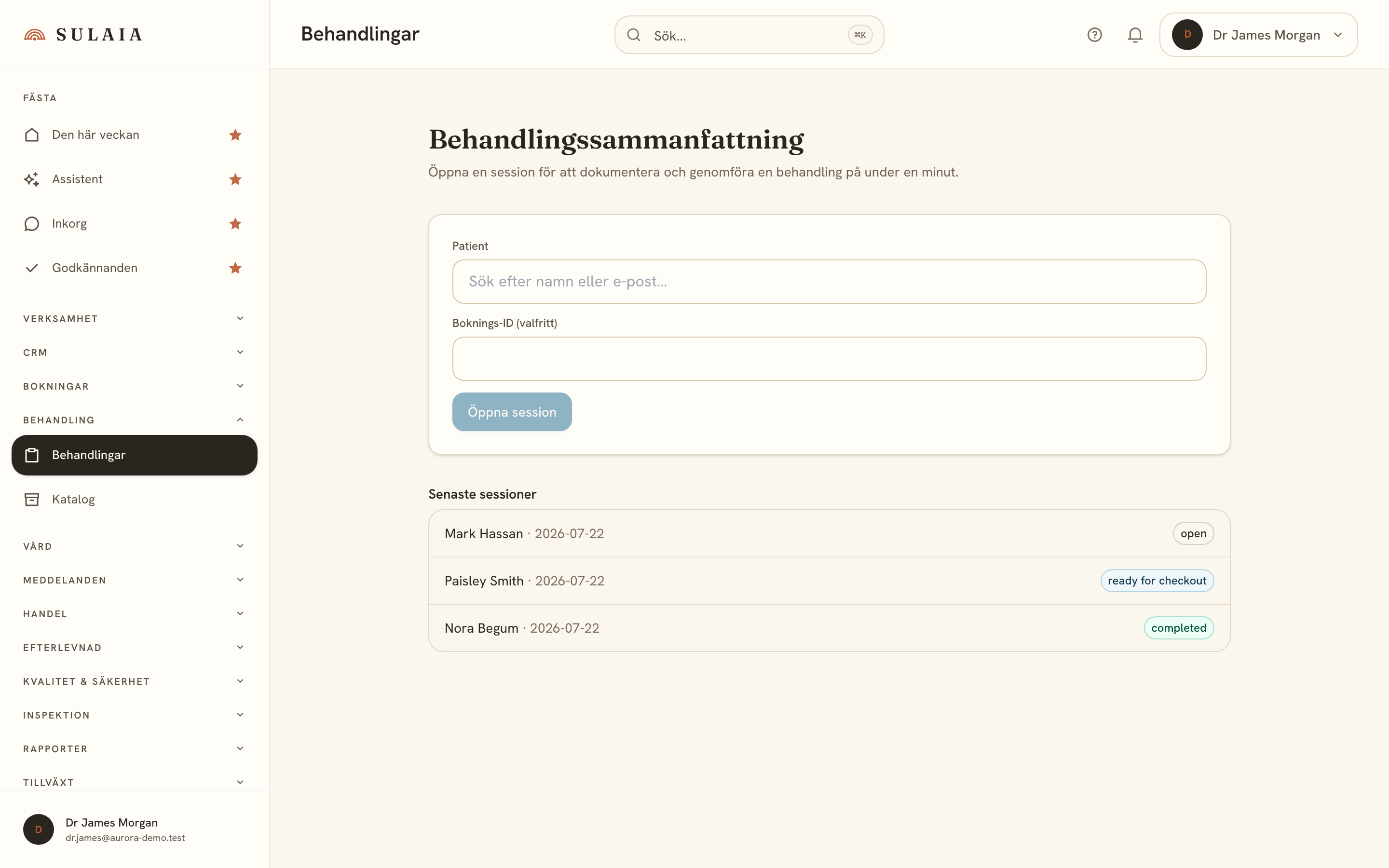Click the ⌘K shortcut badge
This screenshot has width=1389, height=868.
(x=860, y=35)
